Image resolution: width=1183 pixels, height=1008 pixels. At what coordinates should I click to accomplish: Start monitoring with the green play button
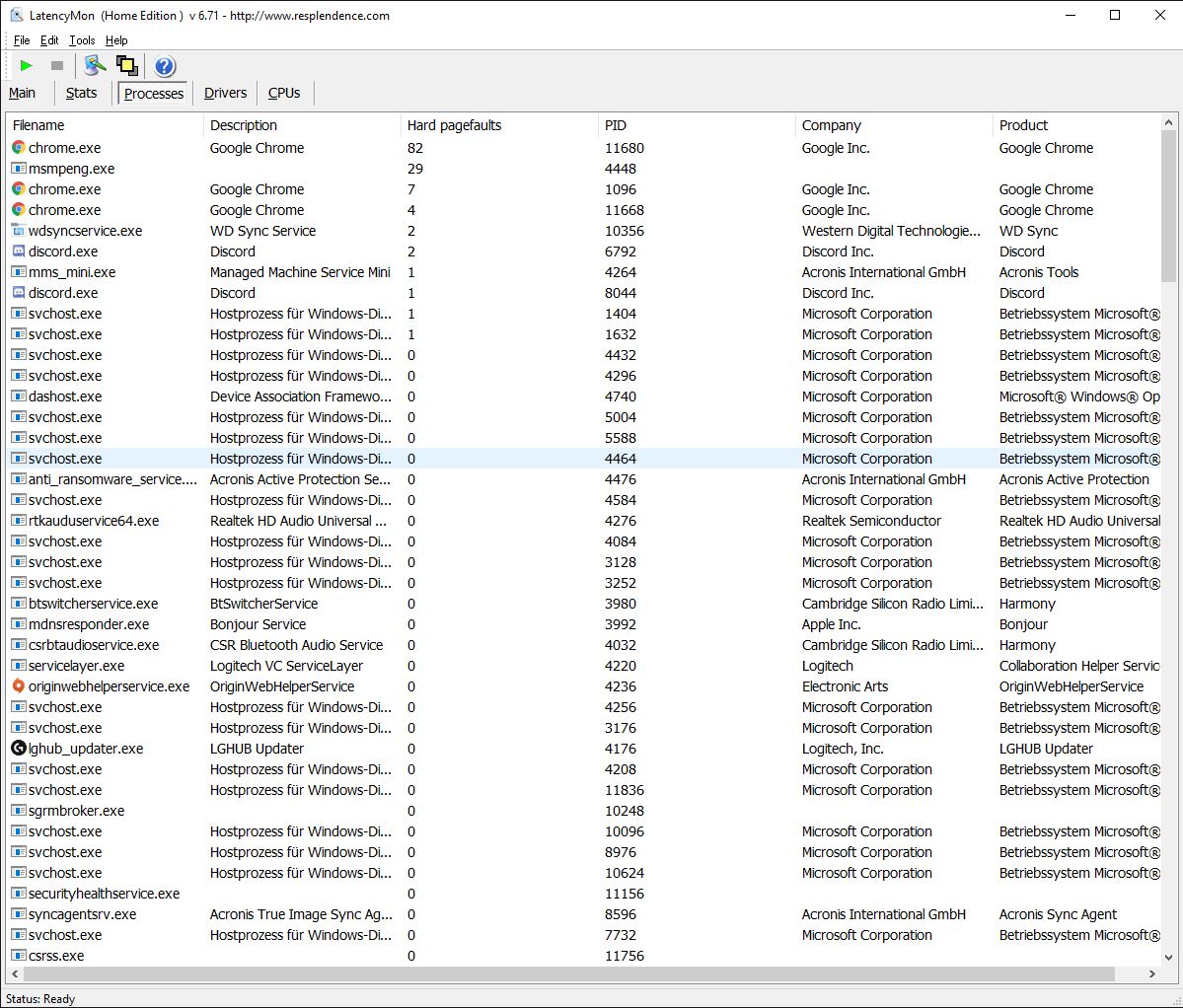click(27, 66)
